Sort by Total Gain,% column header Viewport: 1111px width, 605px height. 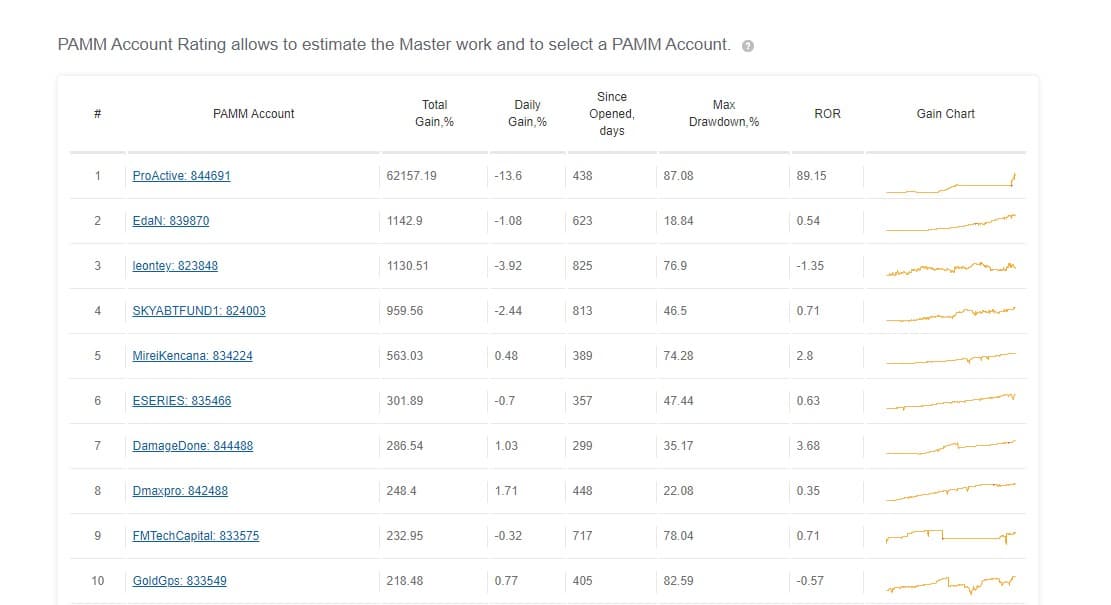(434, 113)
